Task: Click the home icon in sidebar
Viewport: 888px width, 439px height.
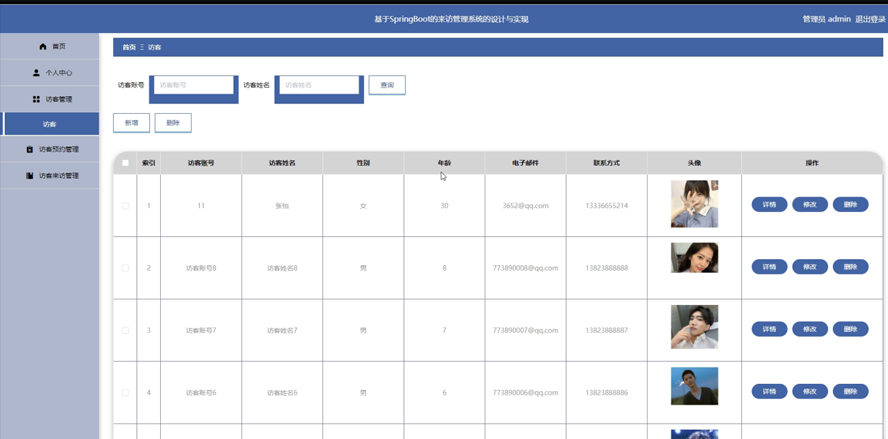Action: coord(42,46)
